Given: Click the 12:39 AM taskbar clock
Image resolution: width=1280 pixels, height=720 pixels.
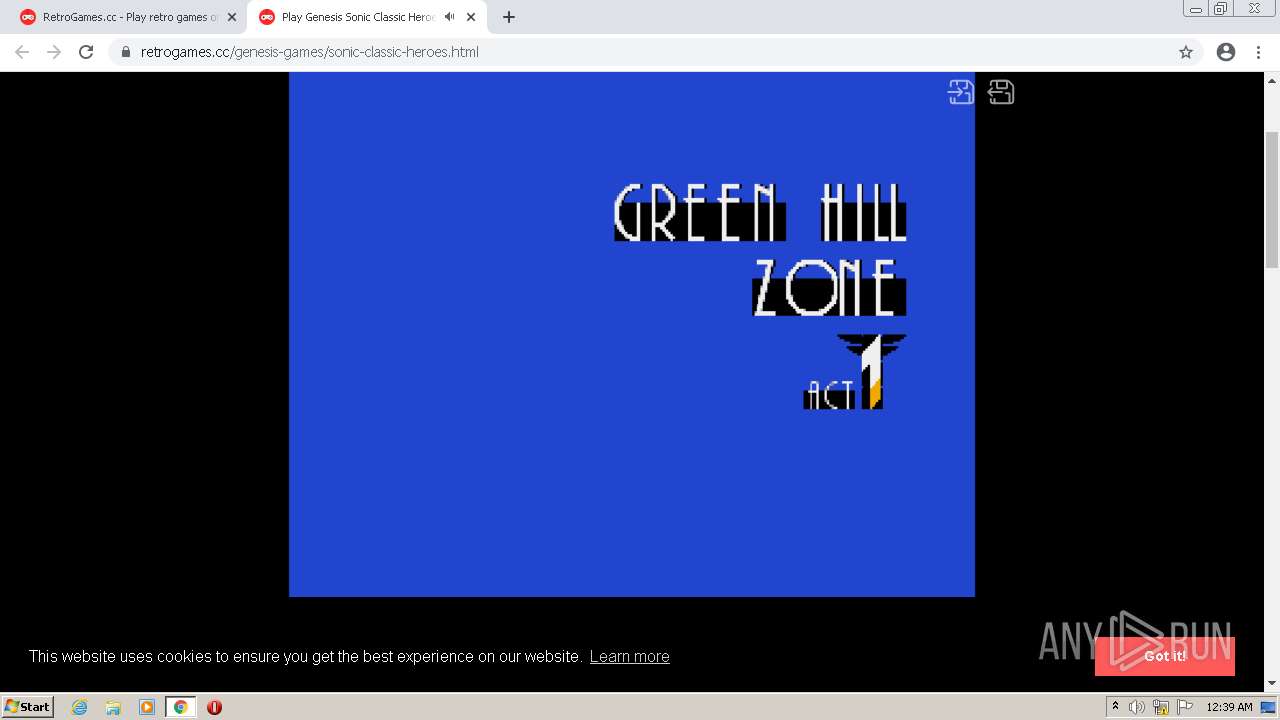Looking at the screenshot, I should click(x=1229, y=707).
